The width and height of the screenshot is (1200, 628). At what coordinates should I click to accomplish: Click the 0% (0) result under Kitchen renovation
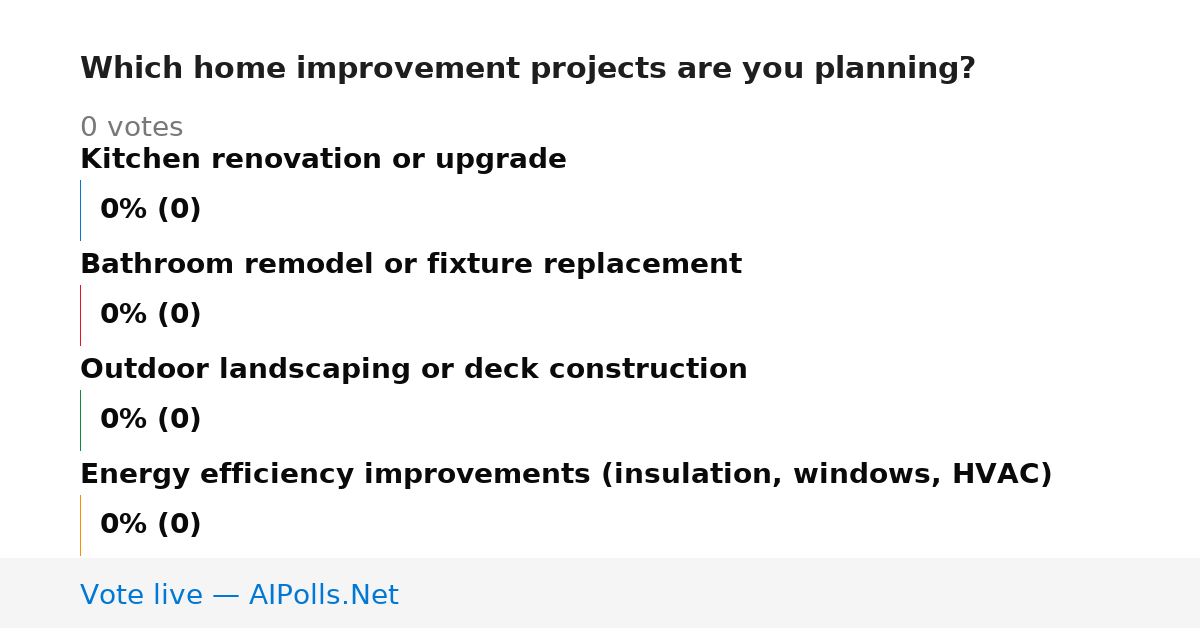click(151, 210)
